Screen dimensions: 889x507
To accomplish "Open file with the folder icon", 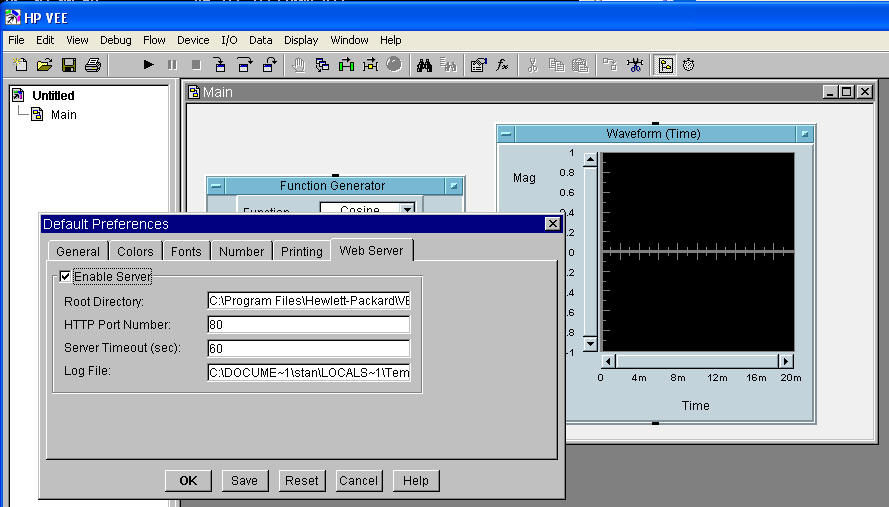I will tap(45, 65).
